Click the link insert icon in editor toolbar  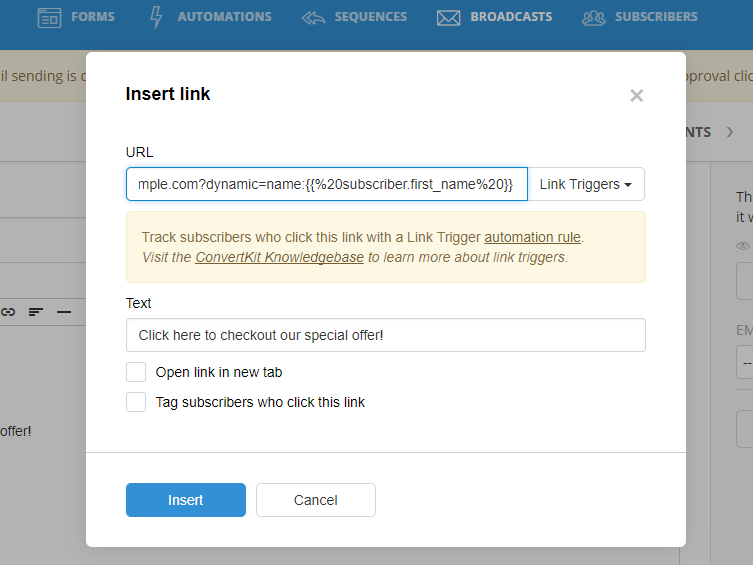8,312
